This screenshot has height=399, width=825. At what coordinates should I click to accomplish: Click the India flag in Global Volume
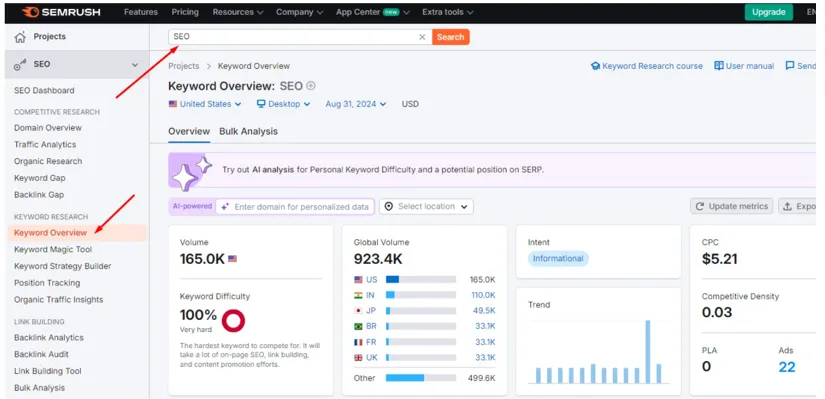click(358, 295)
